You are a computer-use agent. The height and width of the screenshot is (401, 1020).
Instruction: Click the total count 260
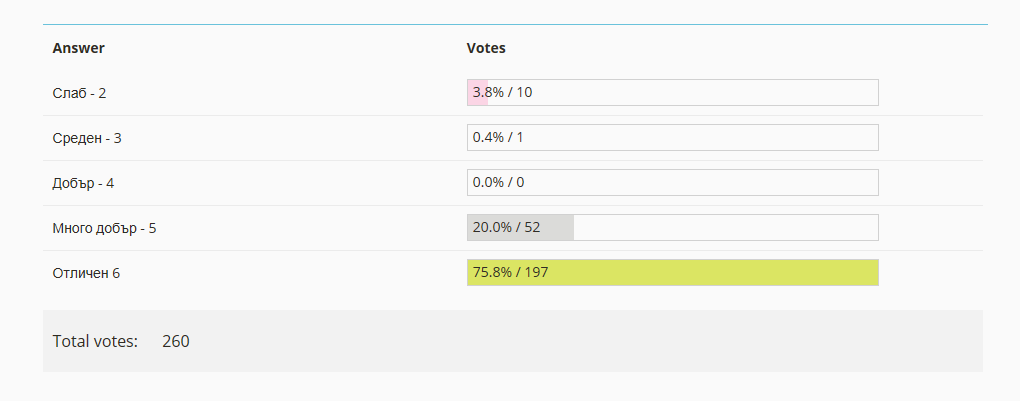click(x=176, y=341)
